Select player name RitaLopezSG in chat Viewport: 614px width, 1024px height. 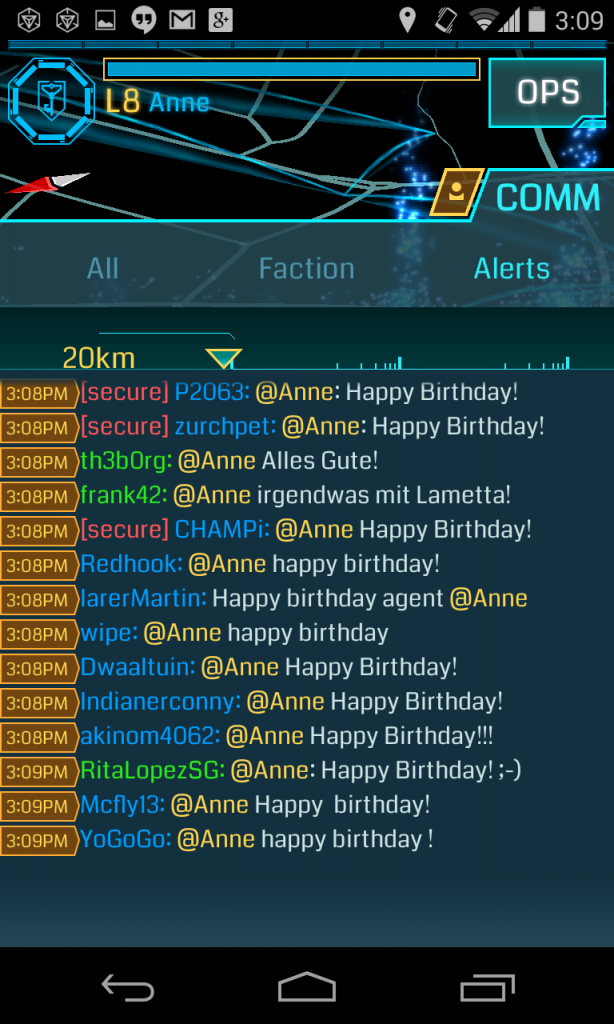[153, 771]
